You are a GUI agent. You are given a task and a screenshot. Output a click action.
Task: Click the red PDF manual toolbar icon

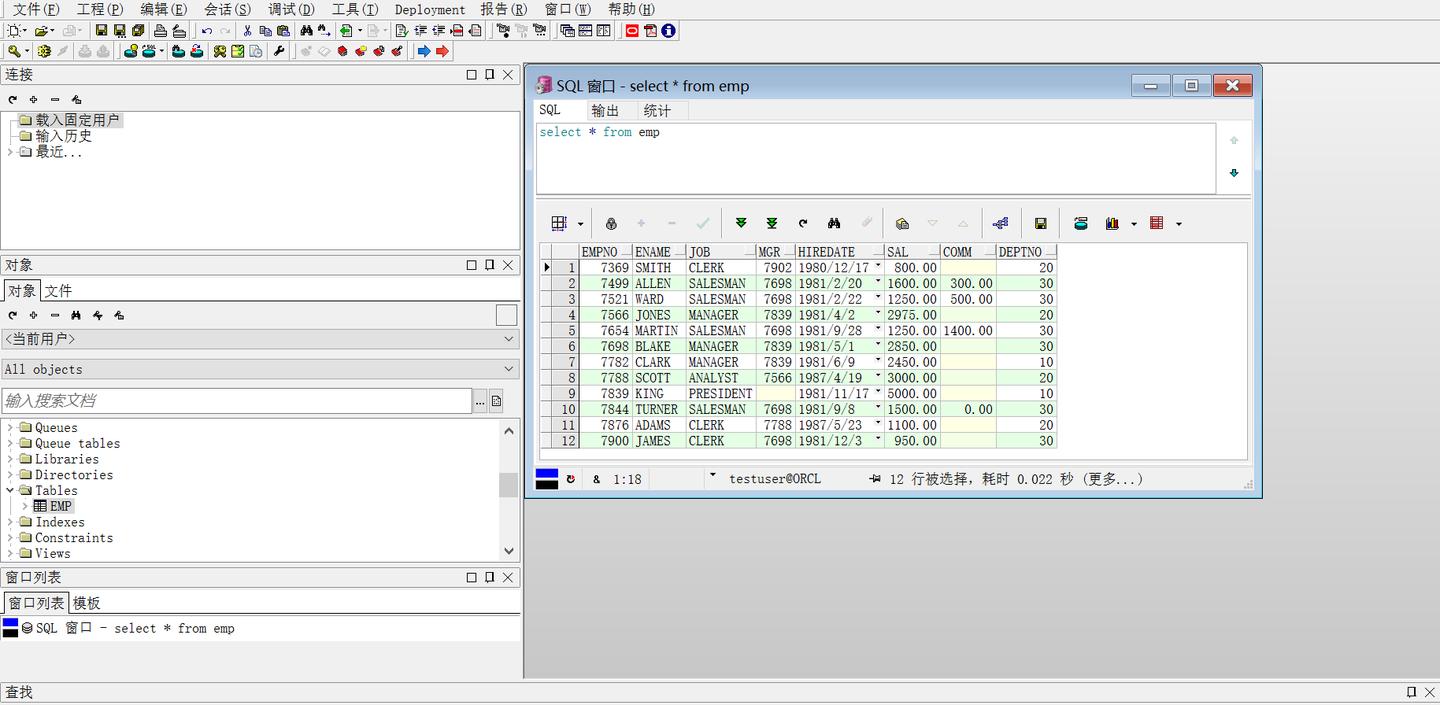[650, 31]
